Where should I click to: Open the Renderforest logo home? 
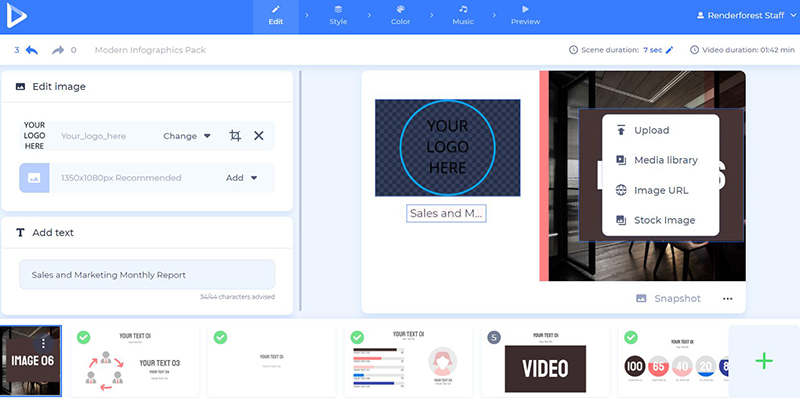click(16, 15)
